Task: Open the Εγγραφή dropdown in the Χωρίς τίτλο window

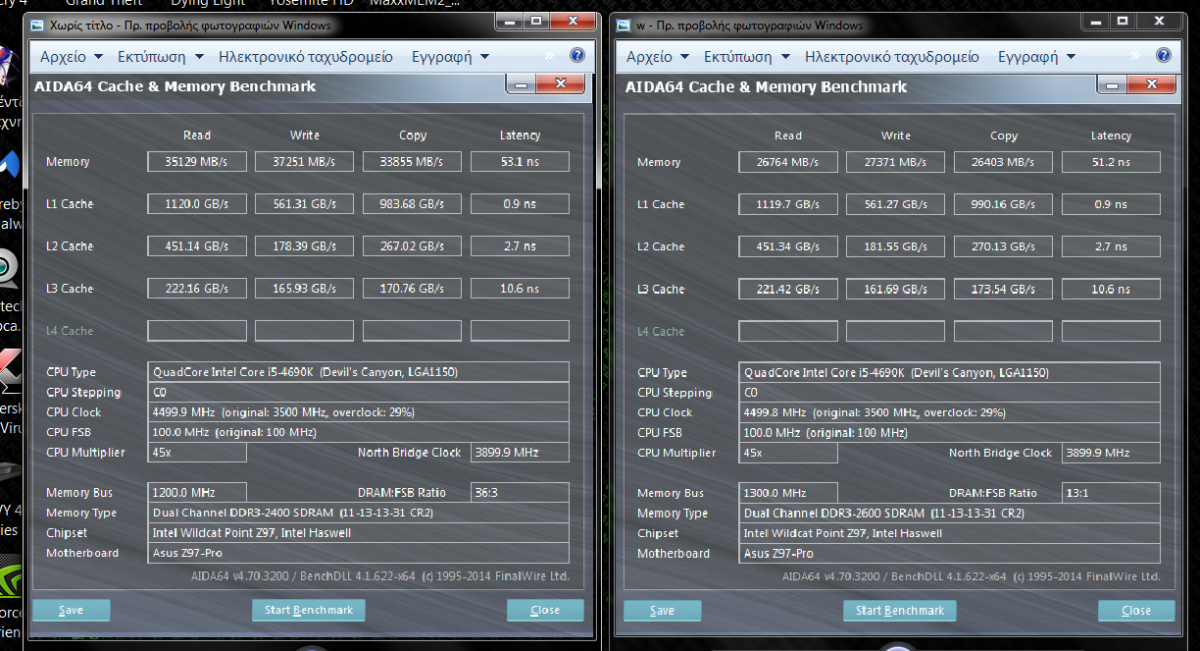Action: click(448, 57)
